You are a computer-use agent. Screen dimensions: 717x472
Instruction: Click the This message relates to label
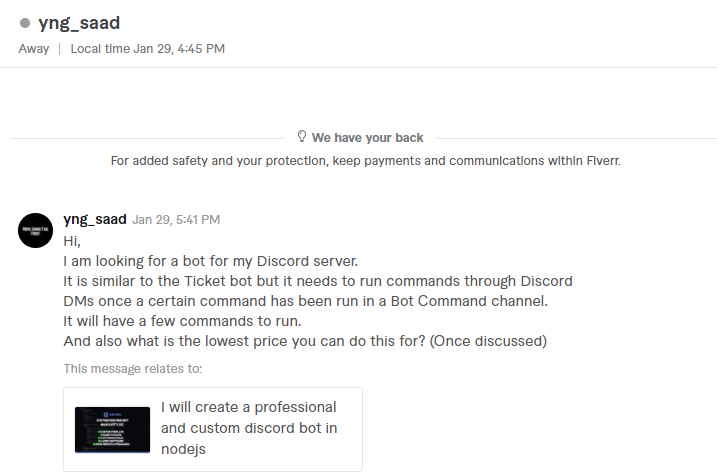tap(132, 368)
